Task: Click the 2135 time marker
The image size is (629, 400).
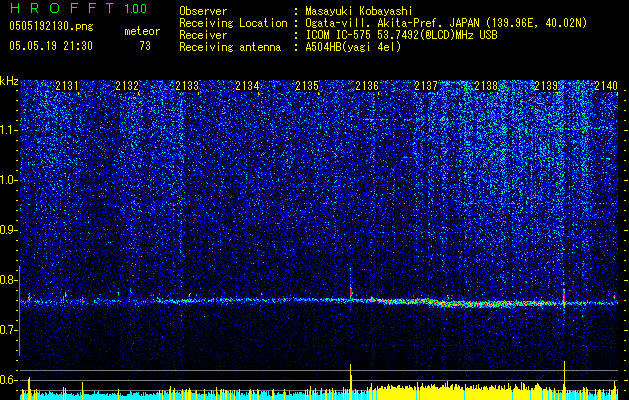Action: [307, 85]
